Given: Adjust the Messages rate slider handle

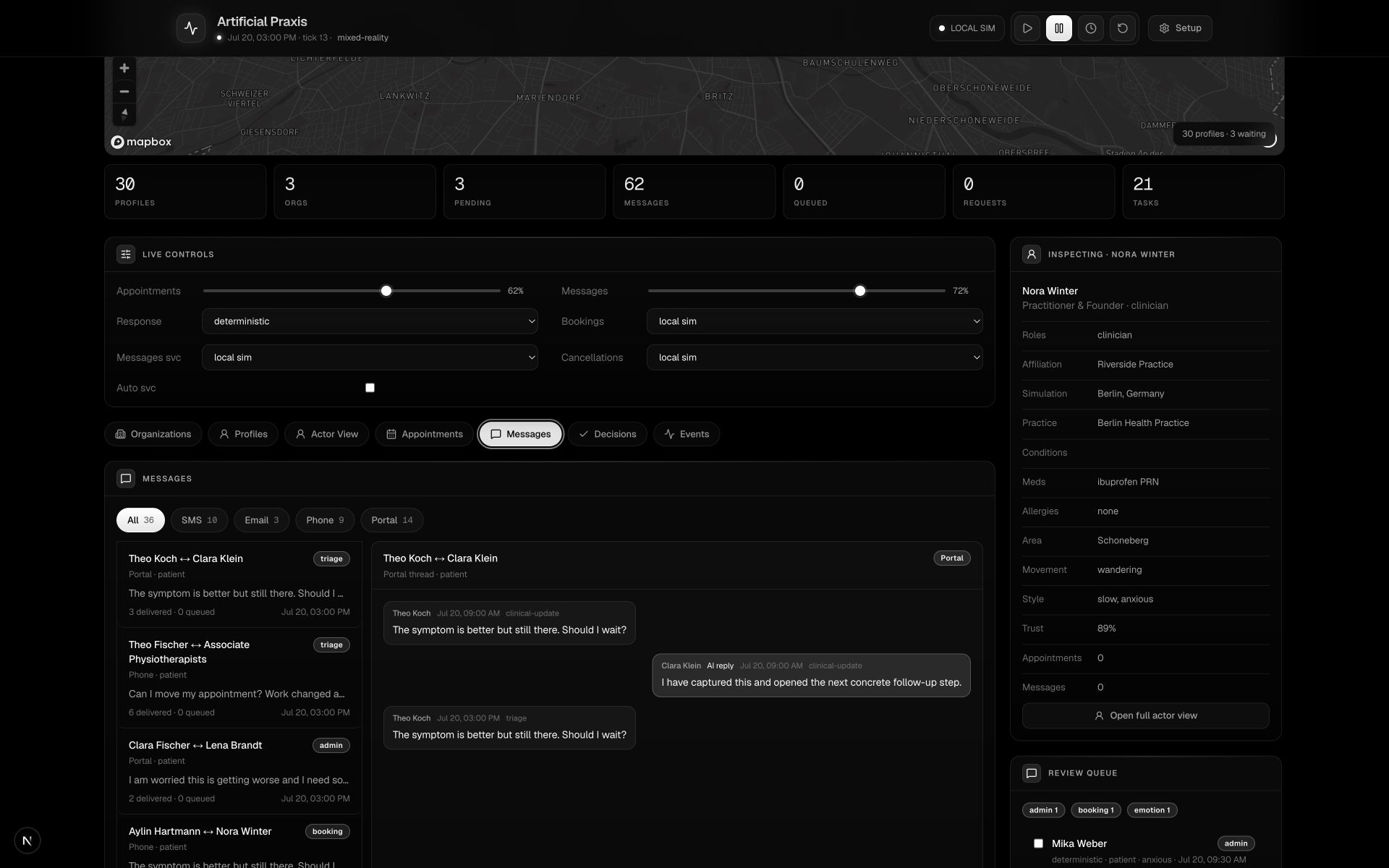Looking at the screenshot, I should 860,291.
